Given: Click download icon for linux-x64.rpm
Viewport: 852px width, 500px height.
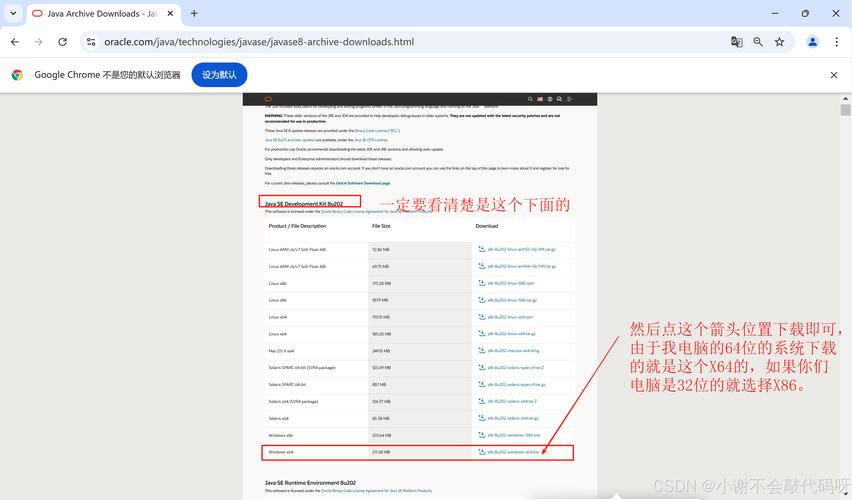Looking at the screenshot, I should 481,316.
